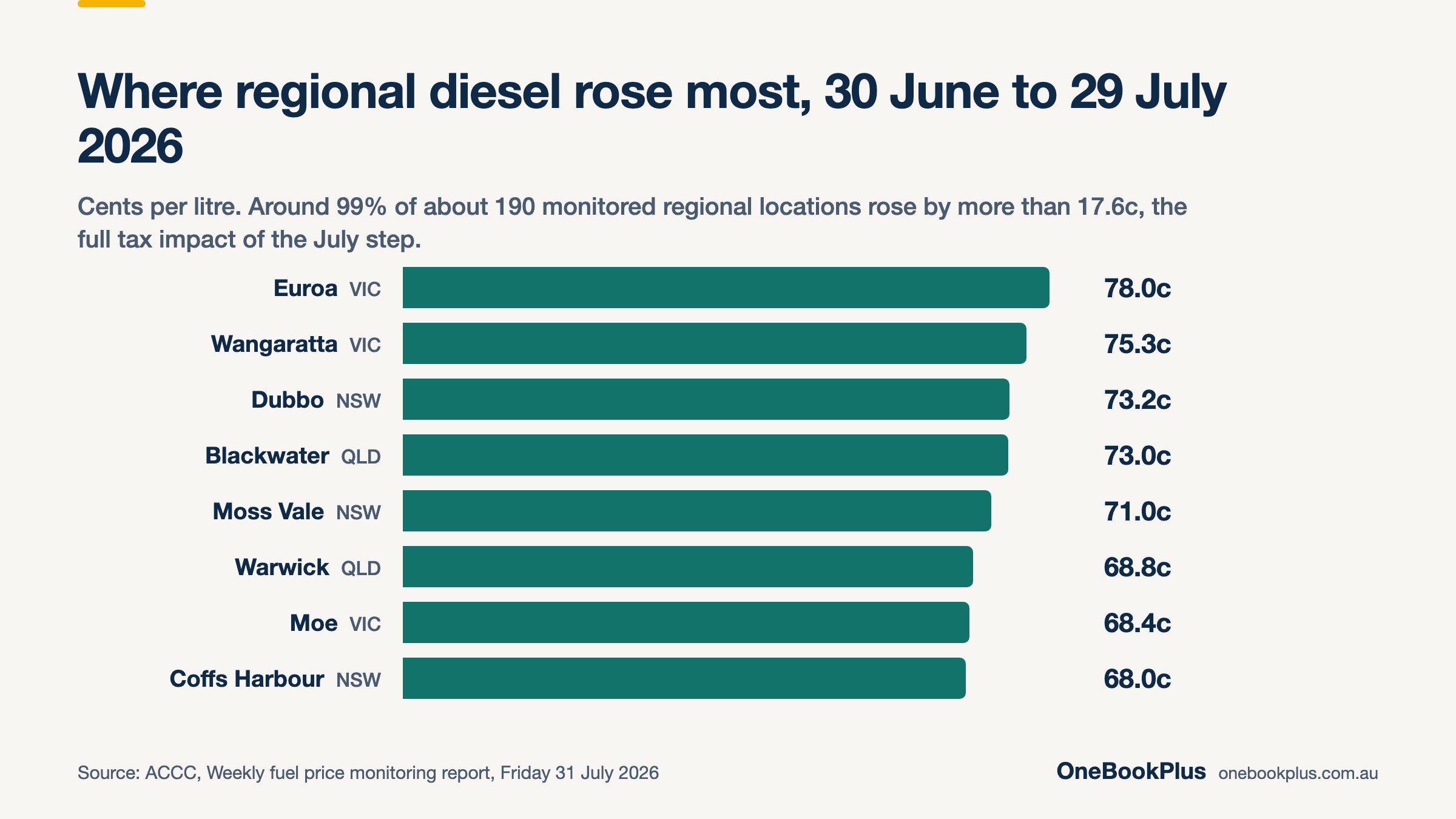Select the Wangaratta label

coord(274,344)
